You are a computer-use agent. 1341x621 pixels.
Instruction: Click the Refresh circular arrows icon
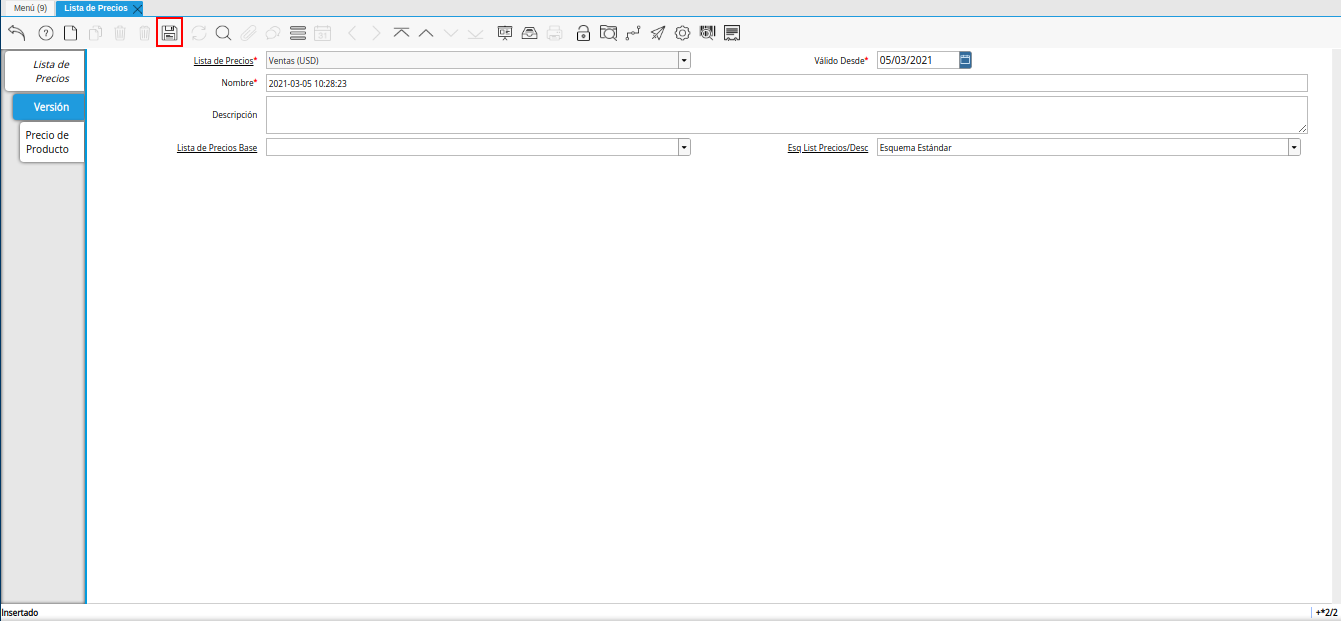[199, 33]
